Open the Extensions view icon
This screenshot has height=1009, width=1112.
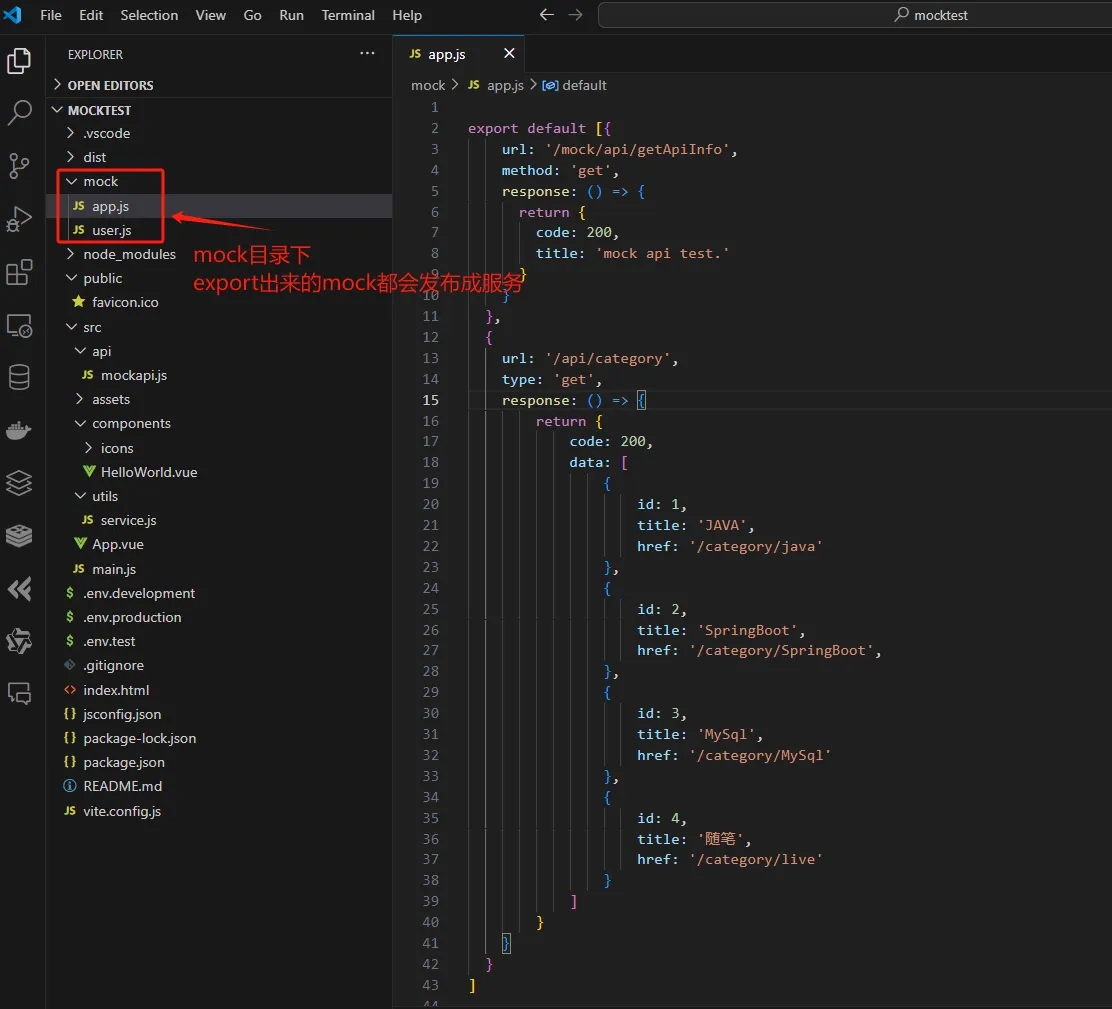19,272
